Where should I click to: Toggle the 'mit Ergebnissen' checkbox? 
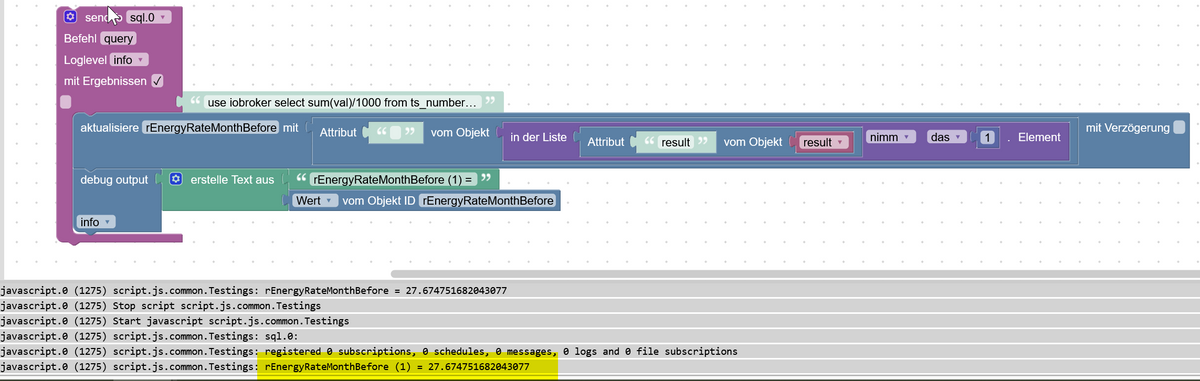(157, 81)
